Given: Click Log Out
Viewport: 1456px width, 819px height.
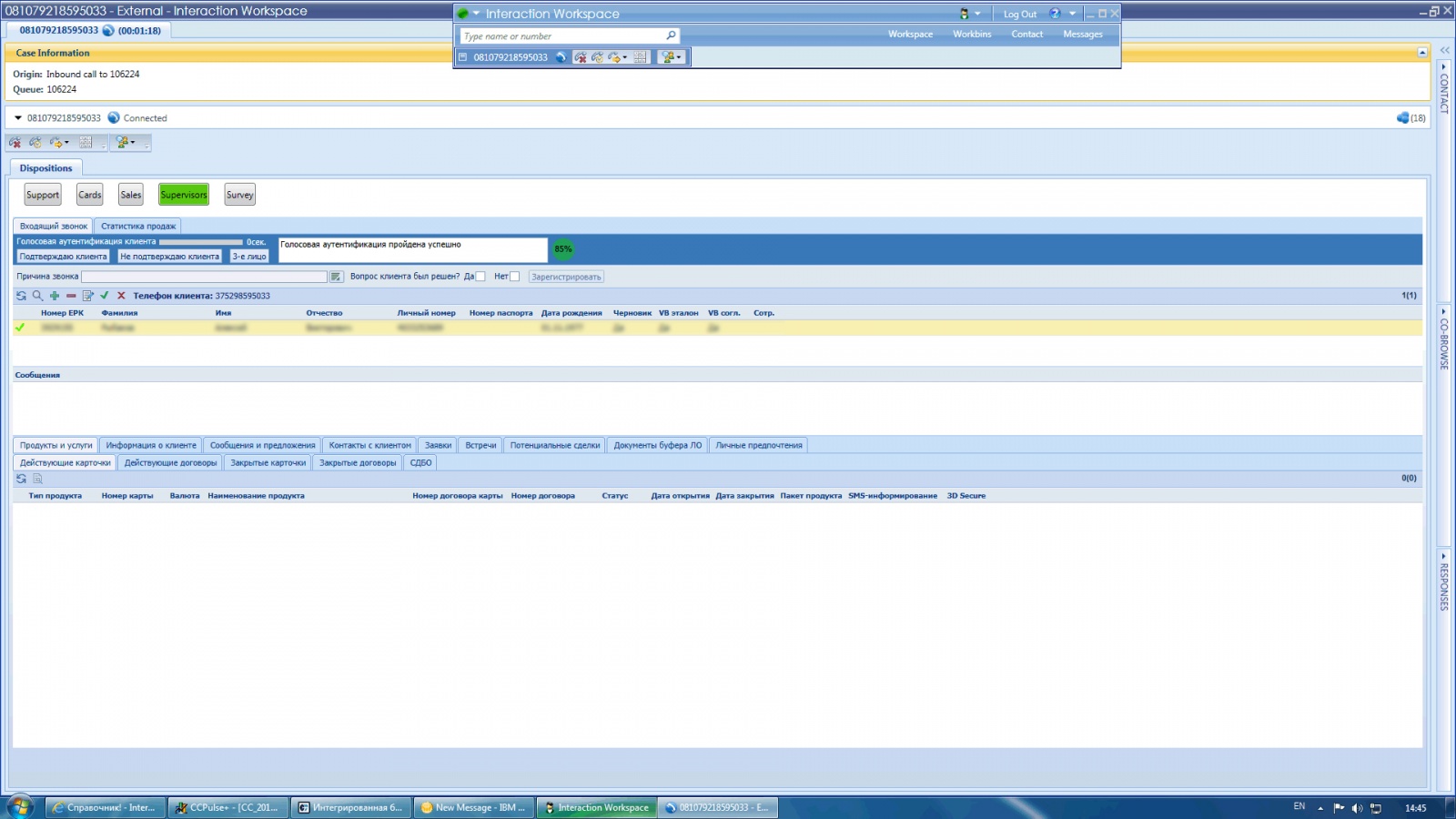Looking at the screenshot, I should point(1020,15).
